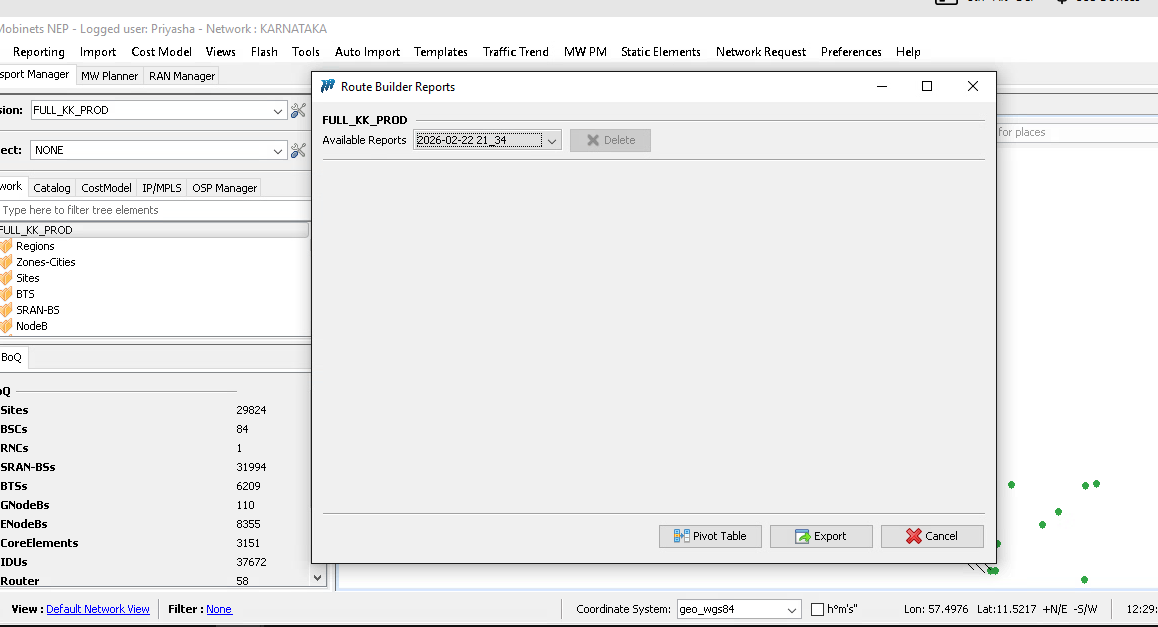The image size is (1158, 627).
Task: Click the Zones-Cities folder icon
Action: click(x=6, y=262)
